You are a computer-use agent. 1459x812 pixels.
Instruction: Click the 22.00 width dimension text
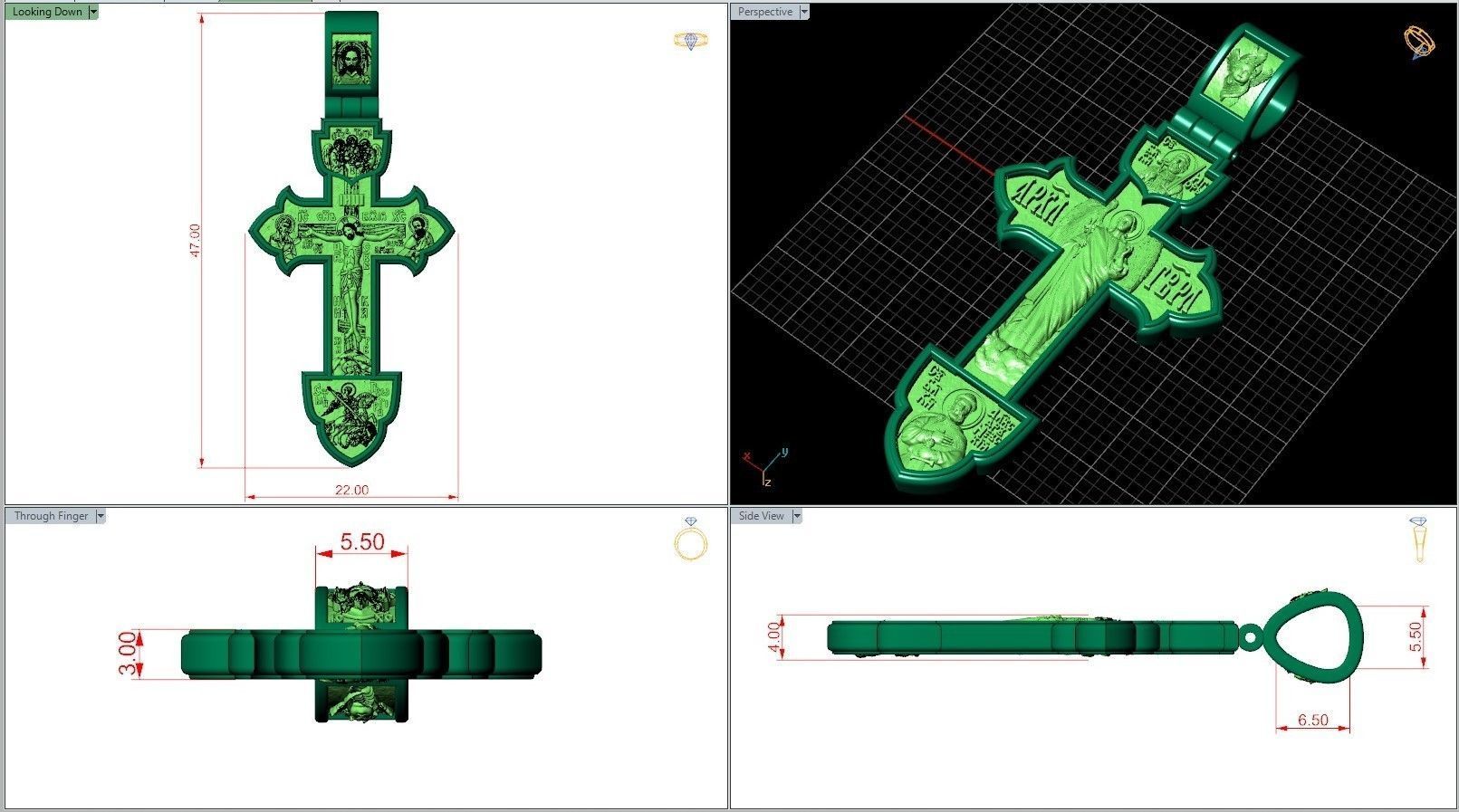pyautogui.click(x=351, y=490)
